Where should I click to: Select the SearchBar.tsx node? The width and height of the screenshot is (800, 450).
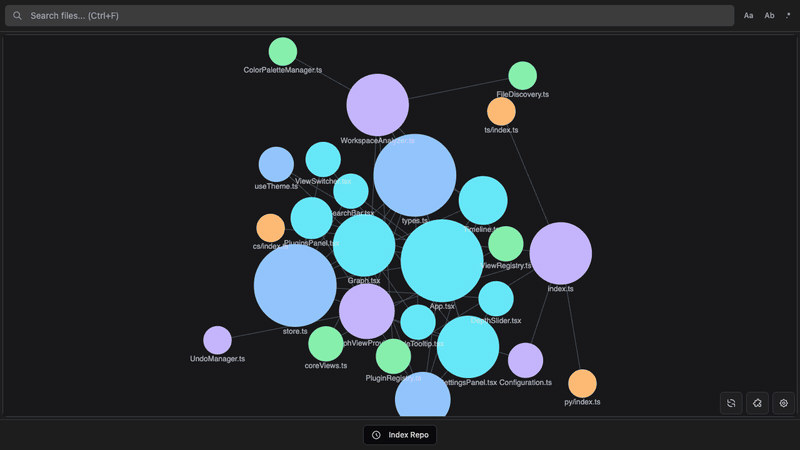pos(351,191)
